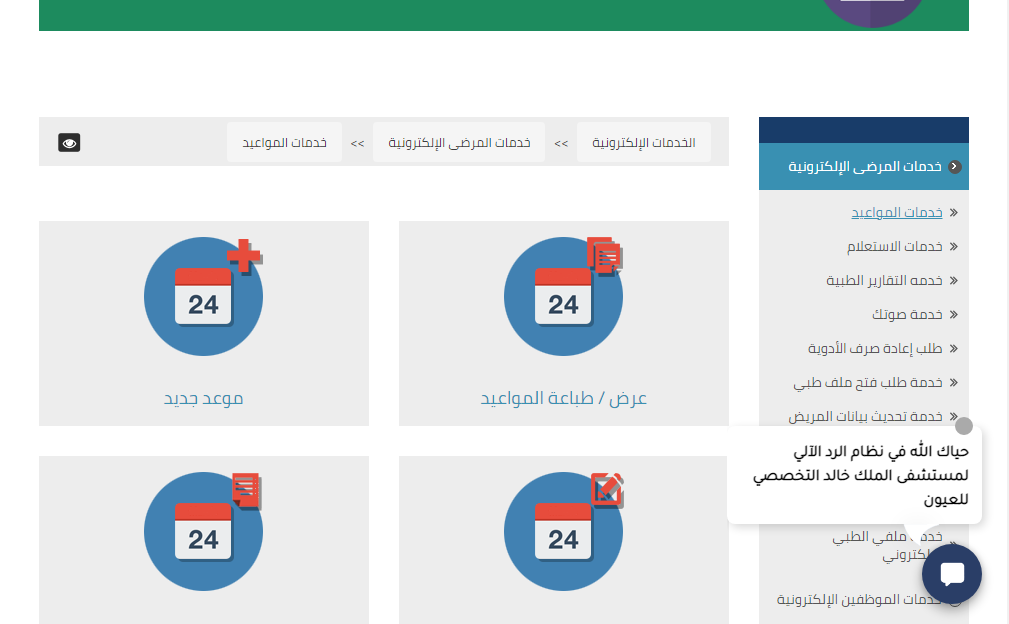Click the موعد جديد text label
The height and width of the screenshot is (624, 1009).
coord(203,398)
